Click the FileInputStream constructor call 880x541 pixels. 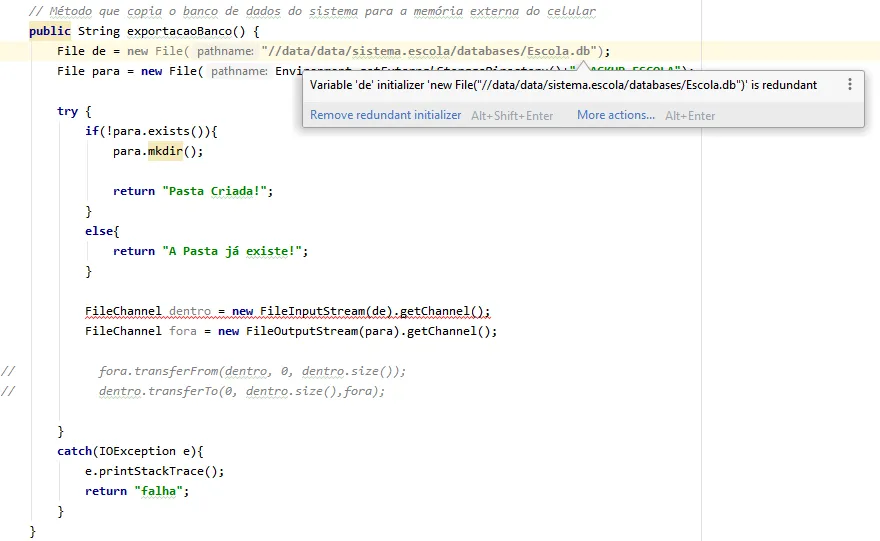point(310,311)
